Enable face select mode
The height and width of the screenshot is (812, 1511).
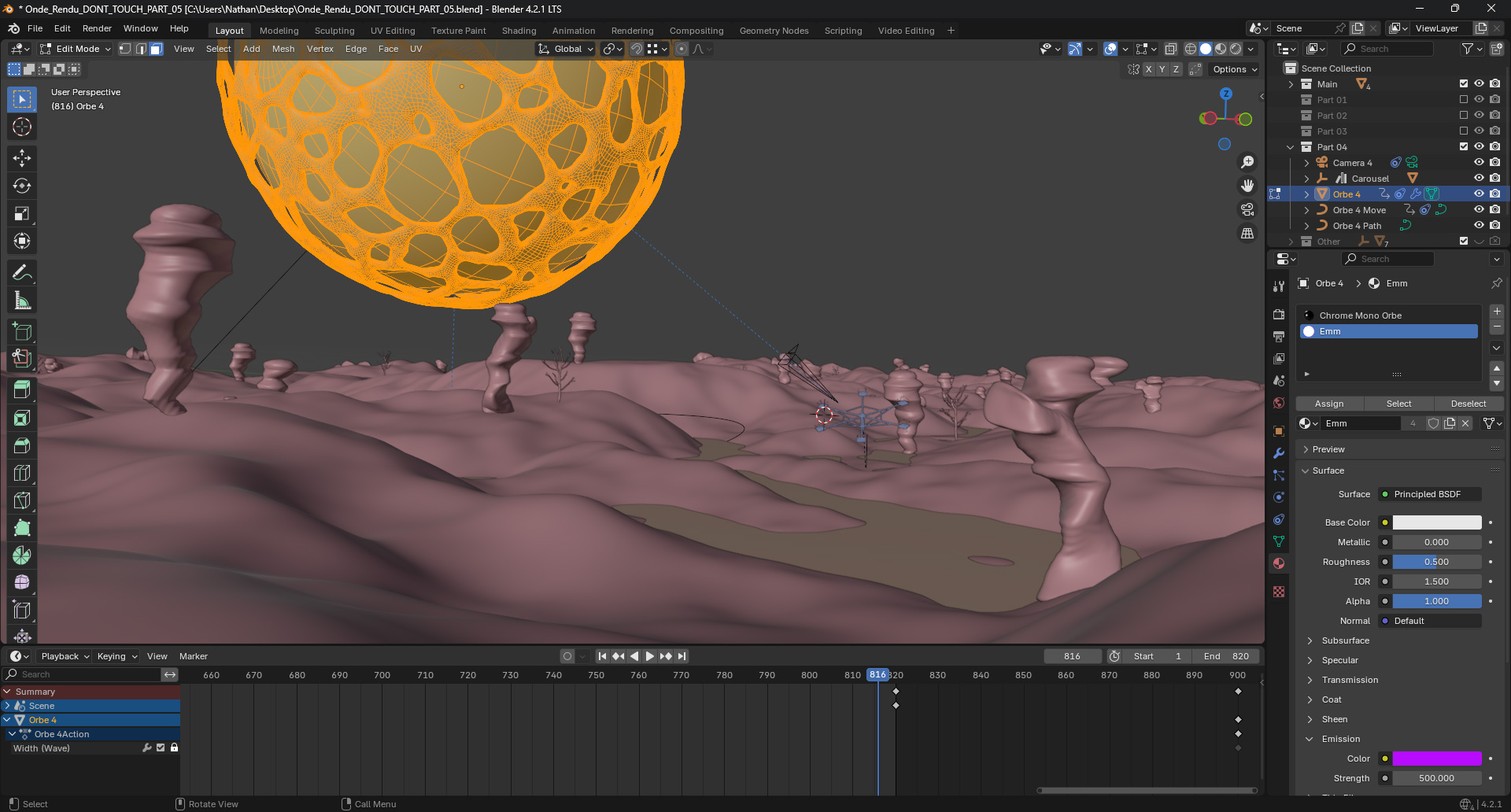(x=156, y=49)
